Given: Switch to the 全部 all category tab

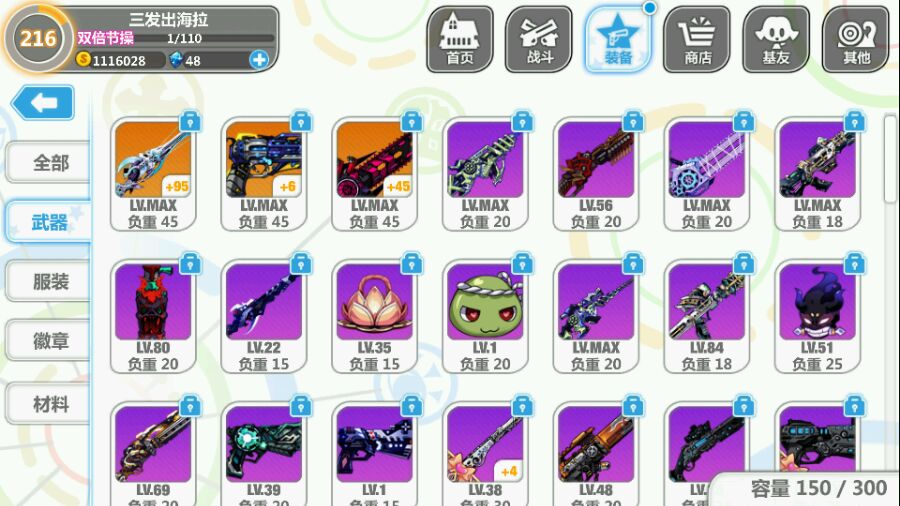Looking at the screenshot, I should pyautogui.click(x=48, y=162).
